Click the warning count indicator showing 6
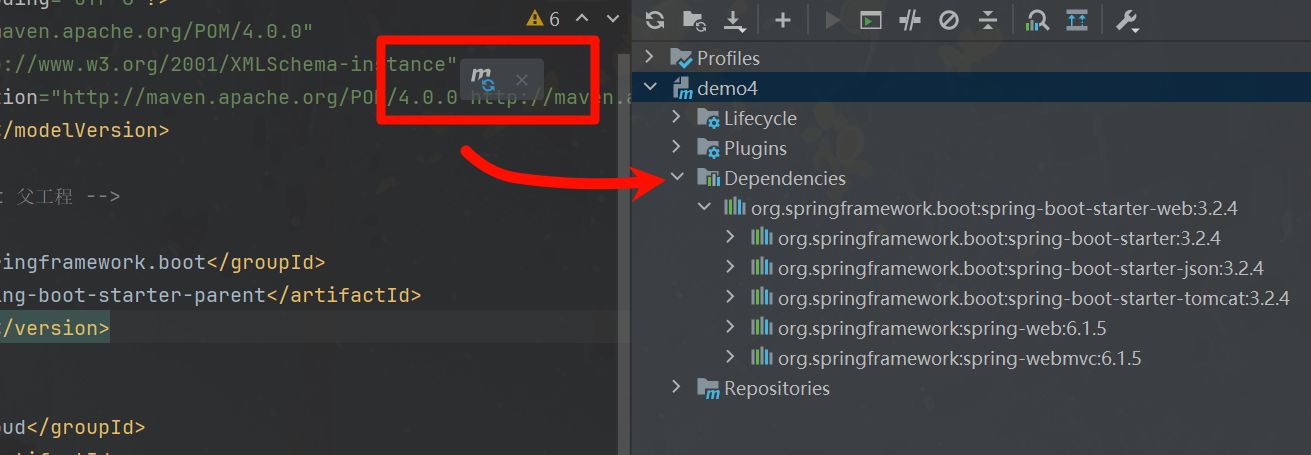The width and height of the screenshot is (1311, 455). pyautogui.click(x=544, y=18)
